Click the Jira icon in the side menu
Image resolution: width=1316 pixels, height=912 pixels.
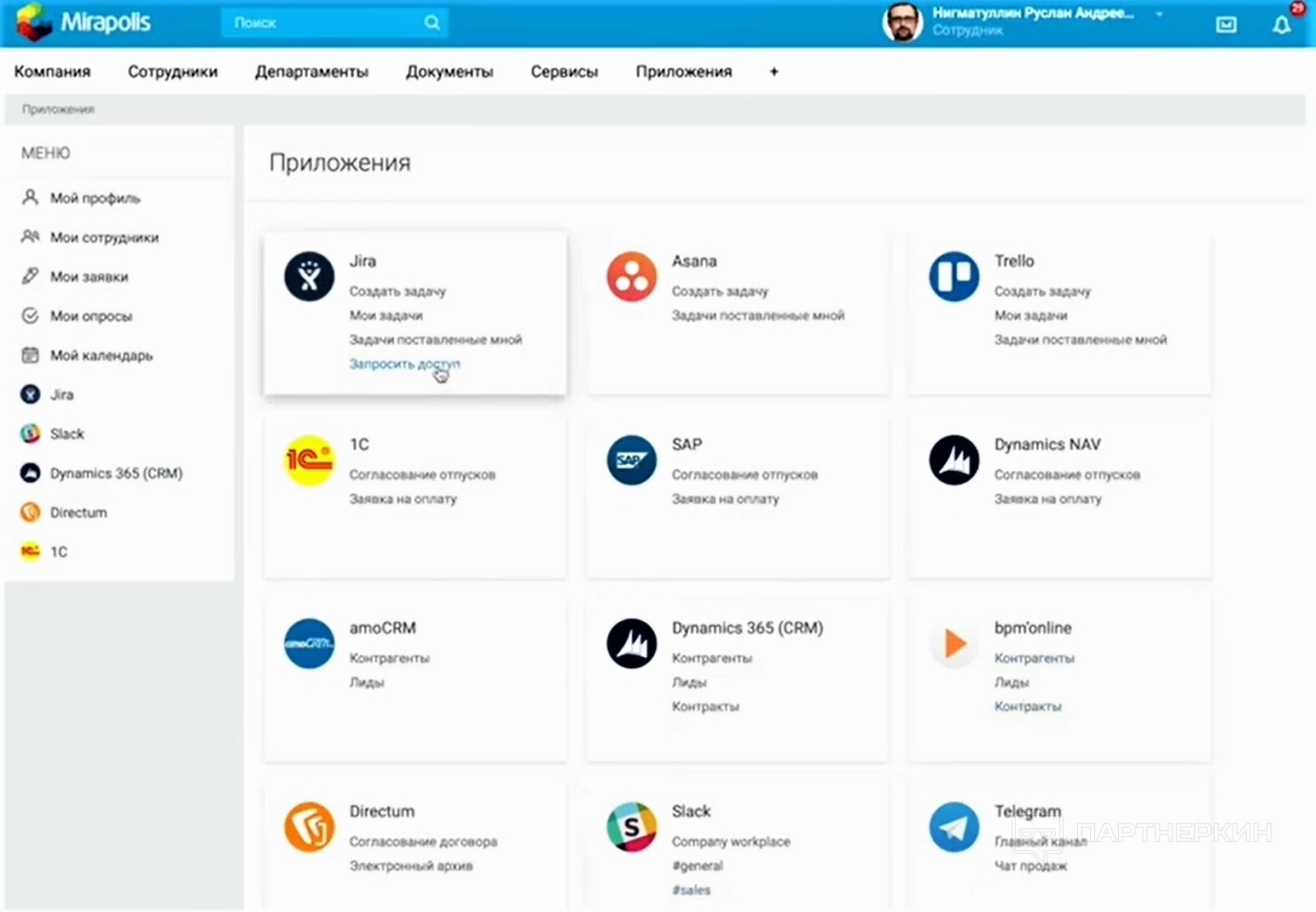coord(30,394)
